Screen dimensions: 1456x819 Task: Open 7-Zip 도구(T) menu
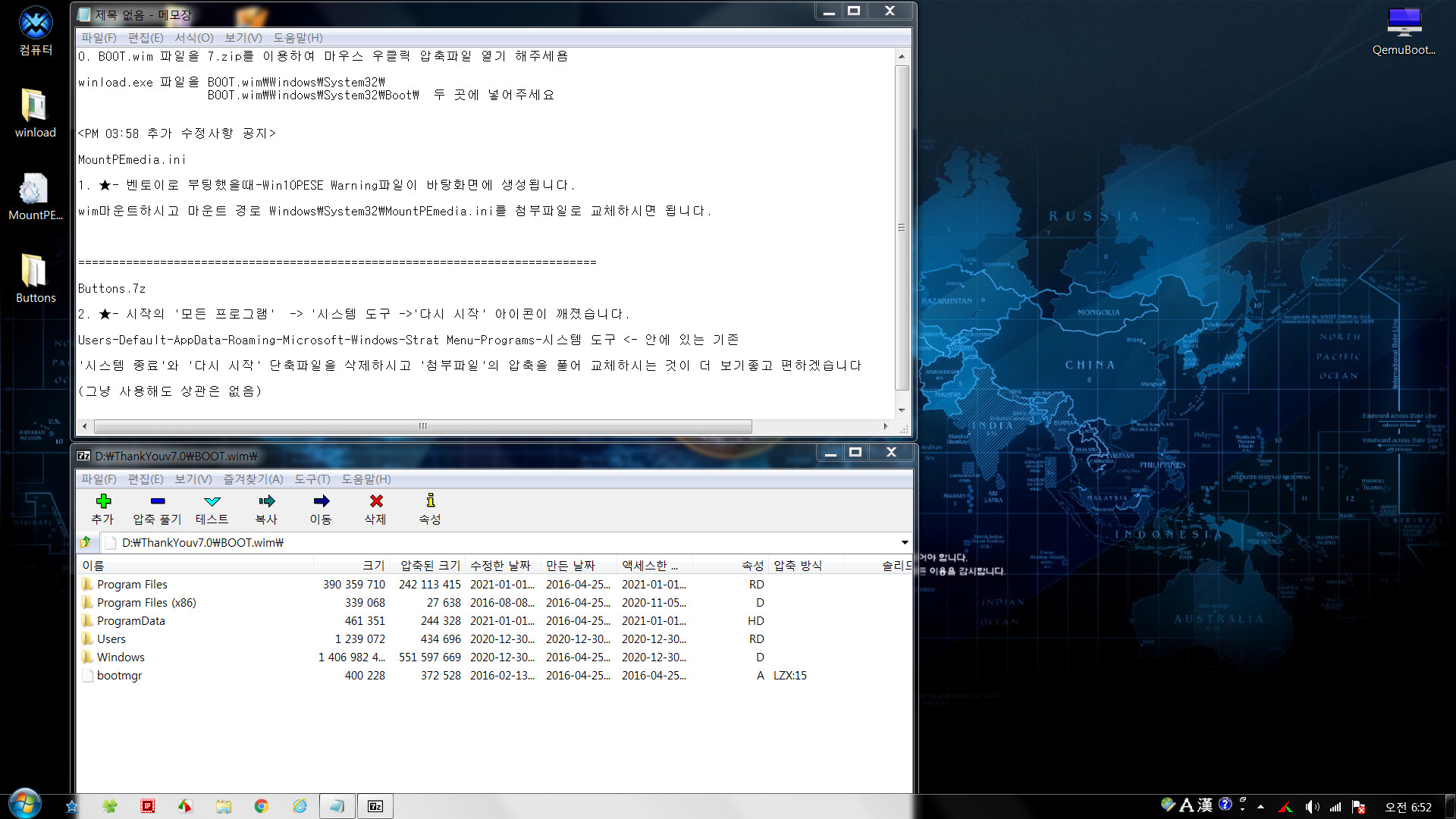coord(312,479)
